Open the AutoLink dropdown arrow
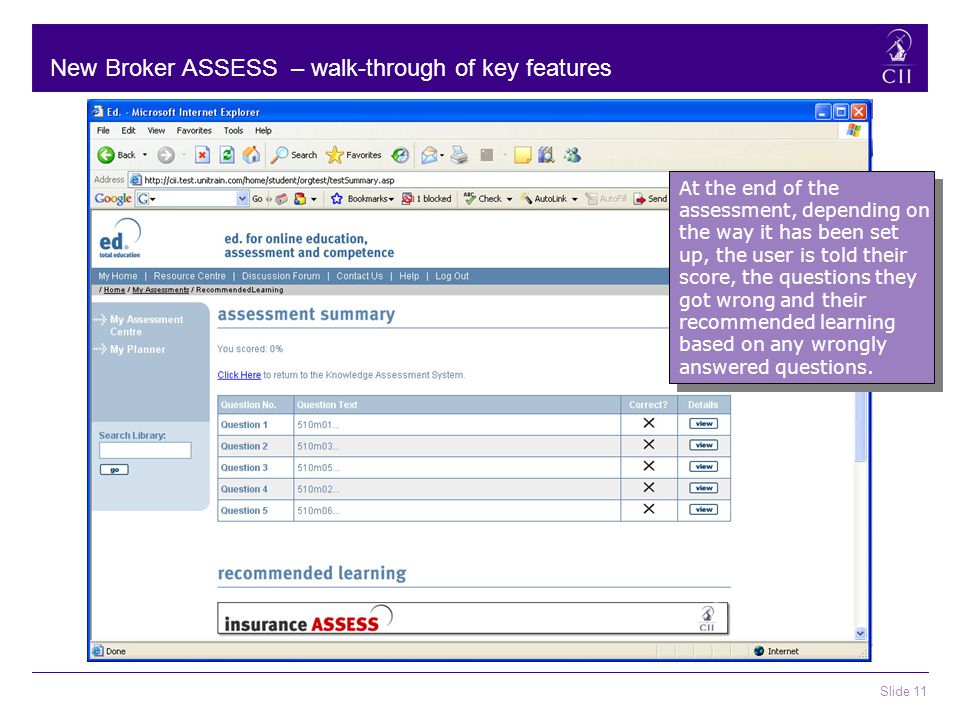Screen dimensions: 960x720 574,199
